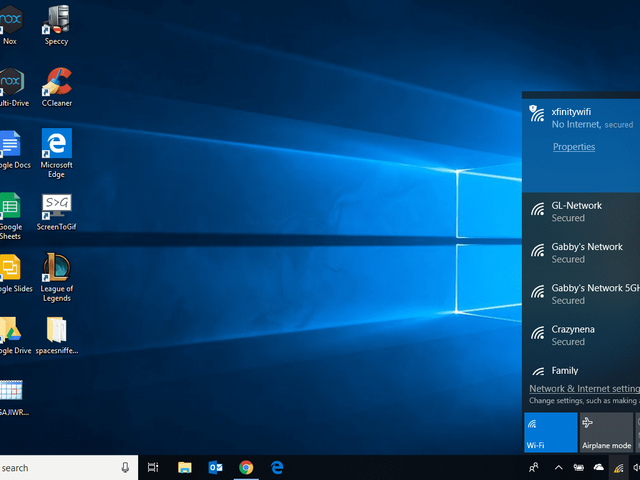The image size is (640, 480).
Task: Click the Task View taskbar button
Action: (153, 467)
